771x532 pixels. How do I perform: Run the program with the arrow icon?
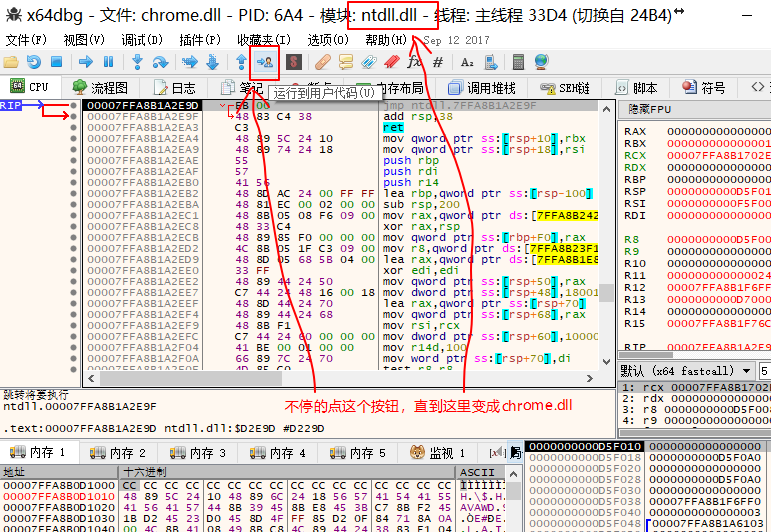(x=86, y=62)
